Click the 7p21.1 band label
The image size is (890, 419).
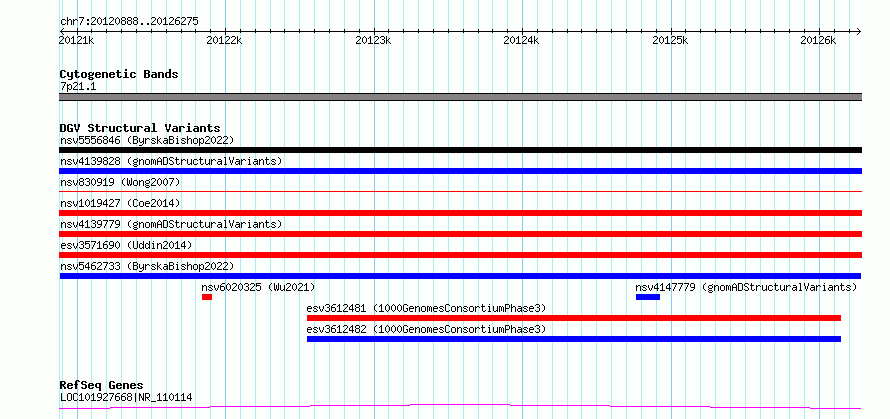click(x=78, y=86)
